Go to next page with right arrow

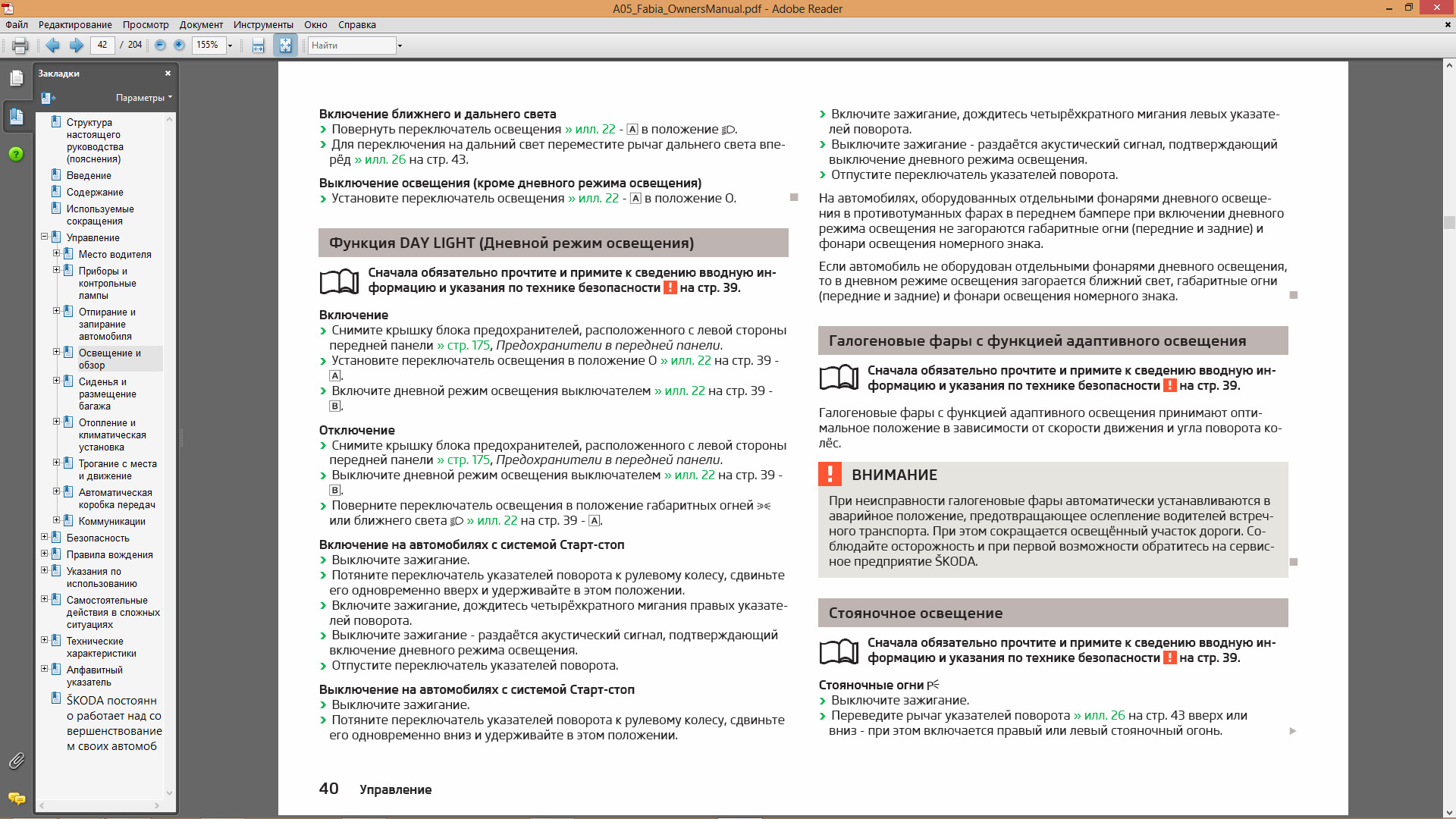coord(76,45)
